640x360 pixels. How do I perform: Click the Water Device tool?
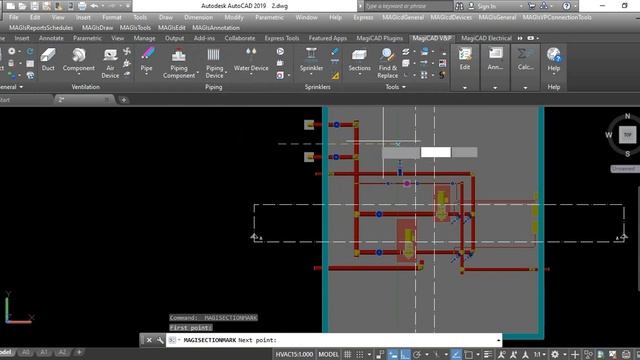click(251, 60)
